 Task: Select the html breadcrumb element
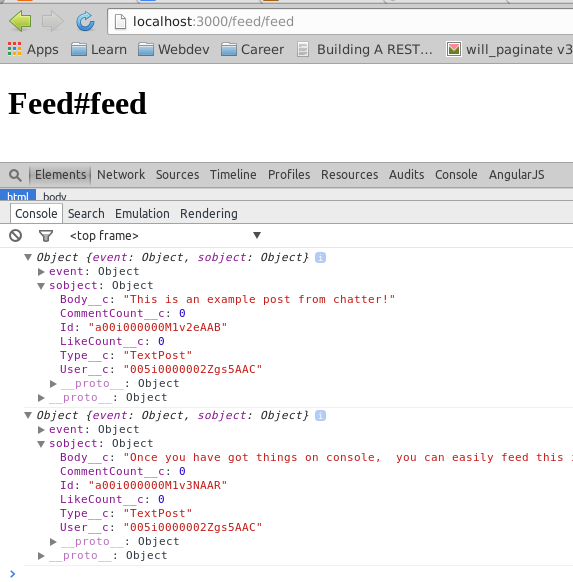pos(18,196)
